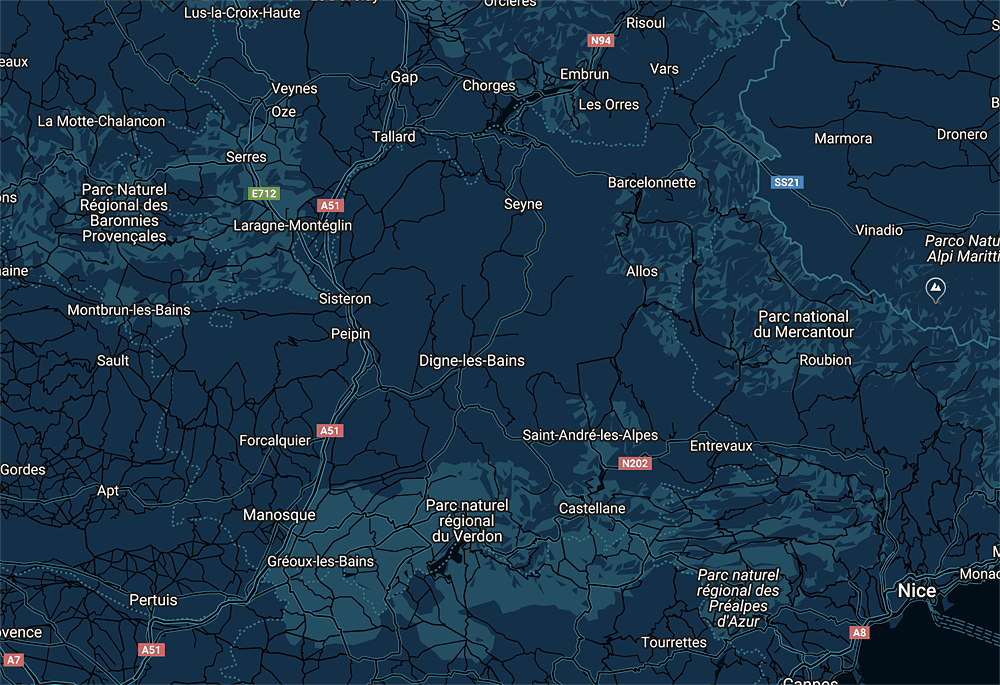Screen dimensions: 1000x685
Task: Click the A8 motorway shield near Nice
Action: (x=859, y=632)
